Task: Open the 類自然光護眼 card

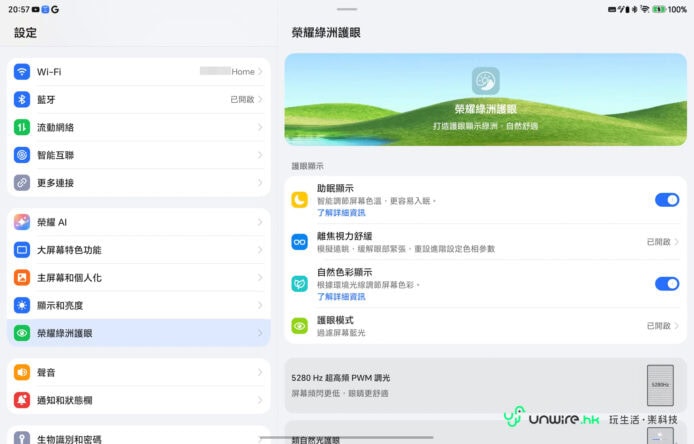Action: [486, 432]
